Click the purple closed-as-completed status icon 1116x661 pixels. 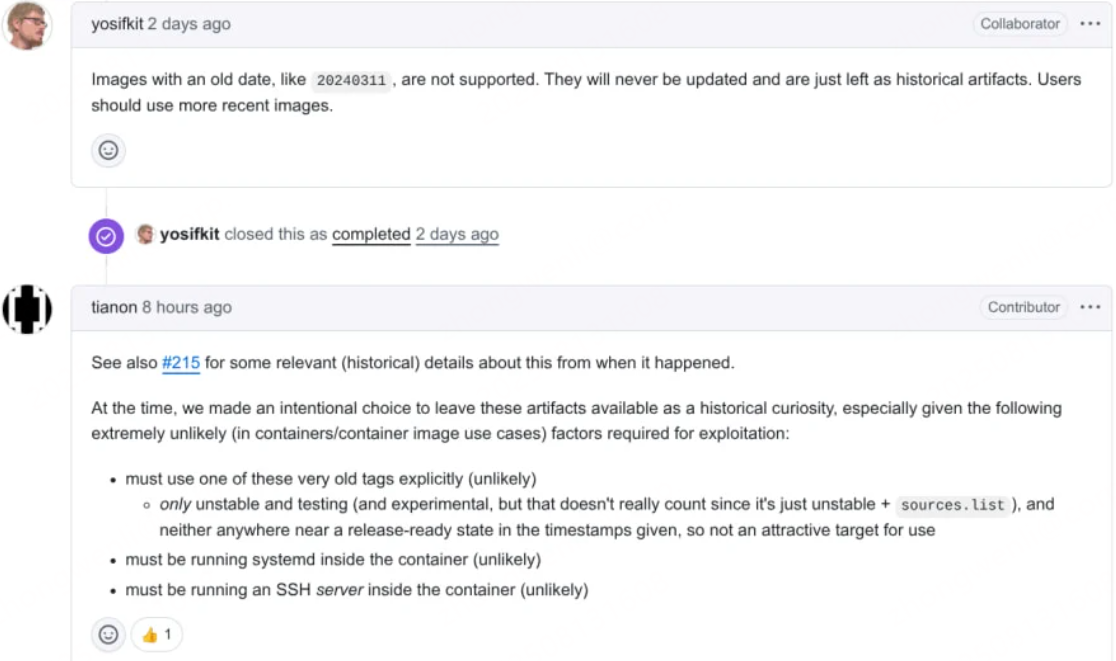(x=106, y=236)
